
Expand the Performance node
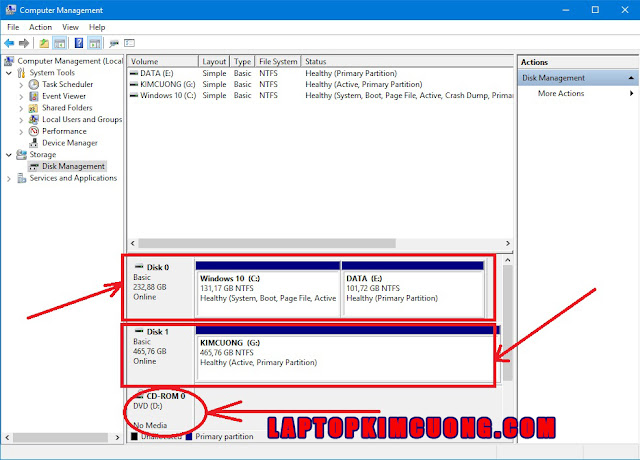coord(21,131)
